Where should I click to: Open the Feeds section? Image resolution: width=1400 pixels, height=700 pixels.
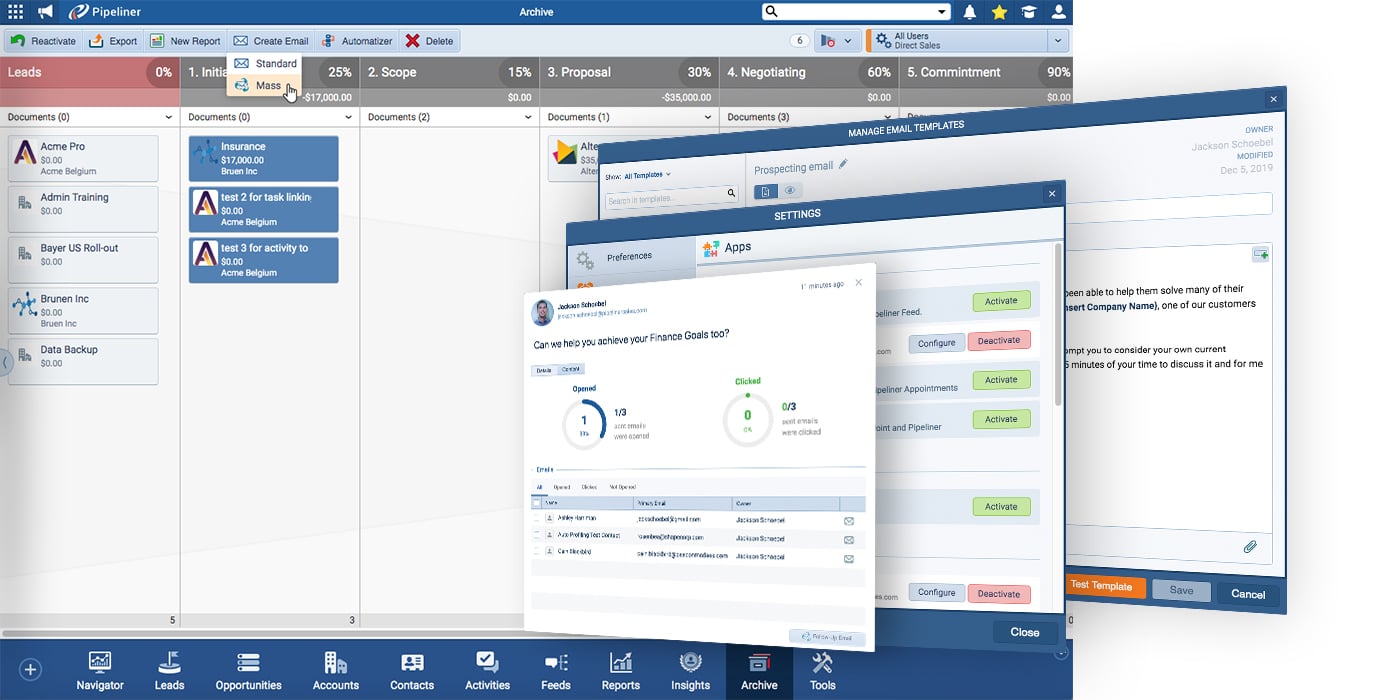pos(555,670)
